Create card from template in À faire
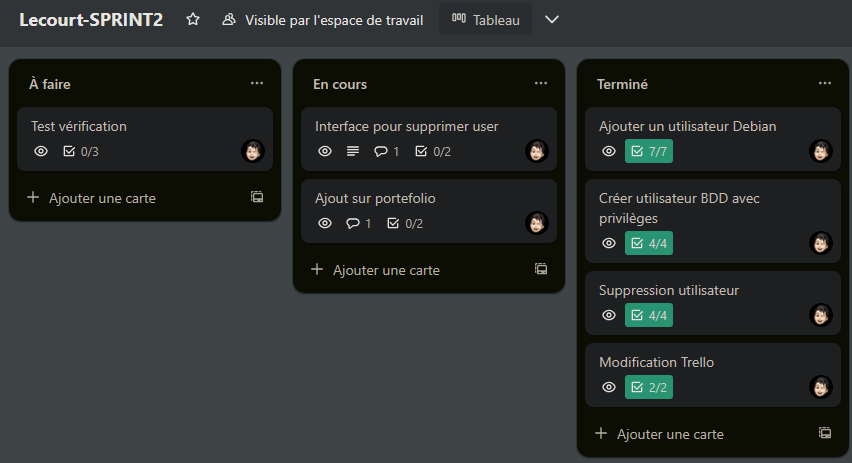852x463 pixels. point(257,198)
